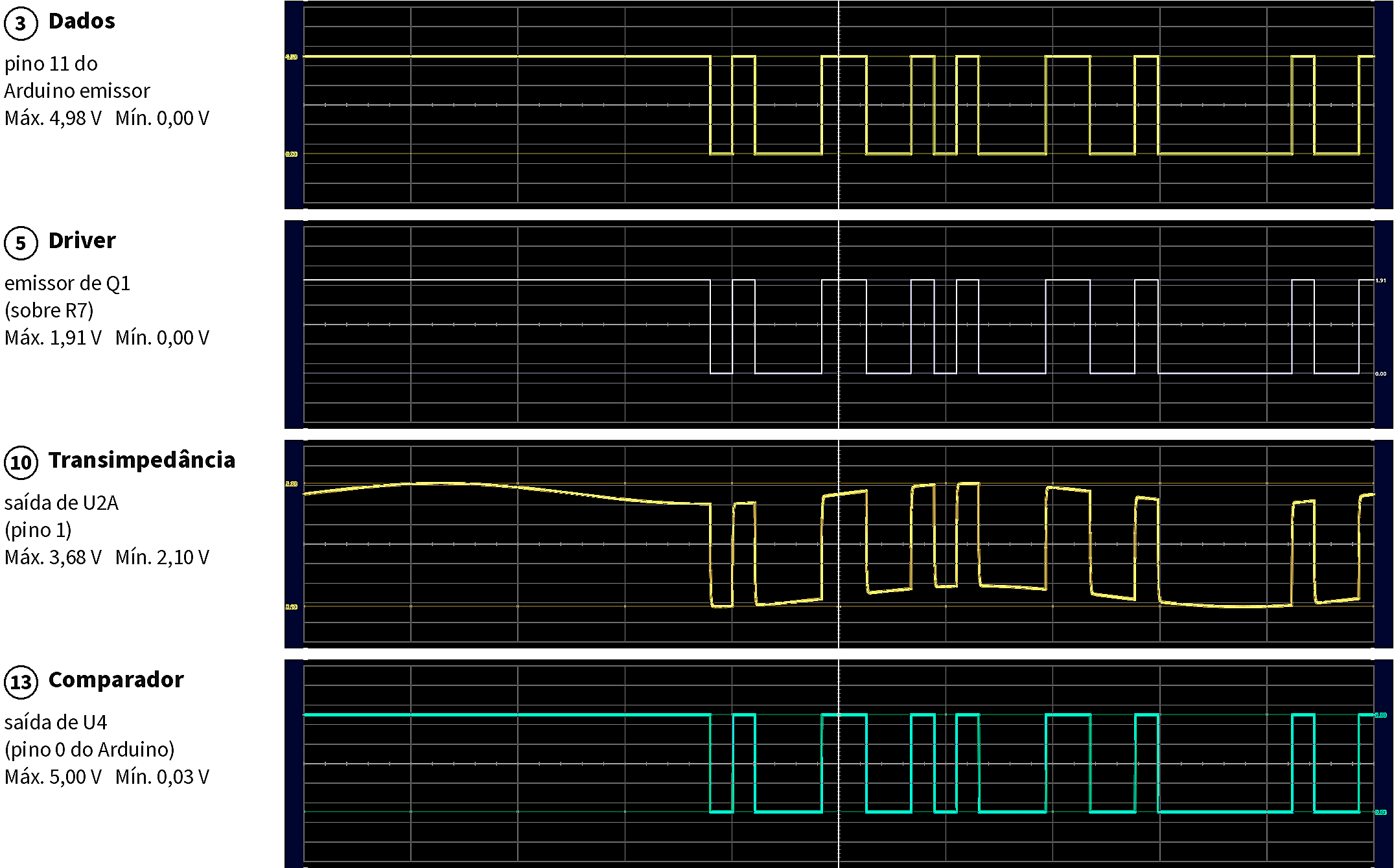
Task: Click the "0.00" level label on Driver scope
Action: tap(1381, 374)
